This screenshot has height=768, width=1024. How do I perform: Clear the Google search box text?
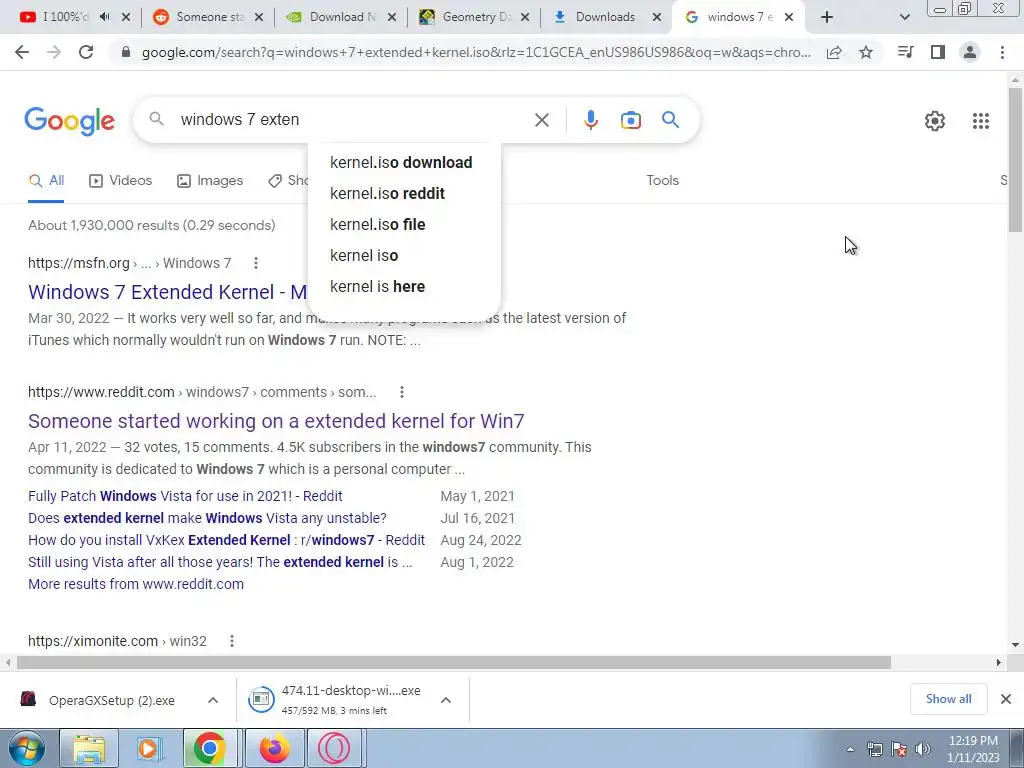click(541, 120)
